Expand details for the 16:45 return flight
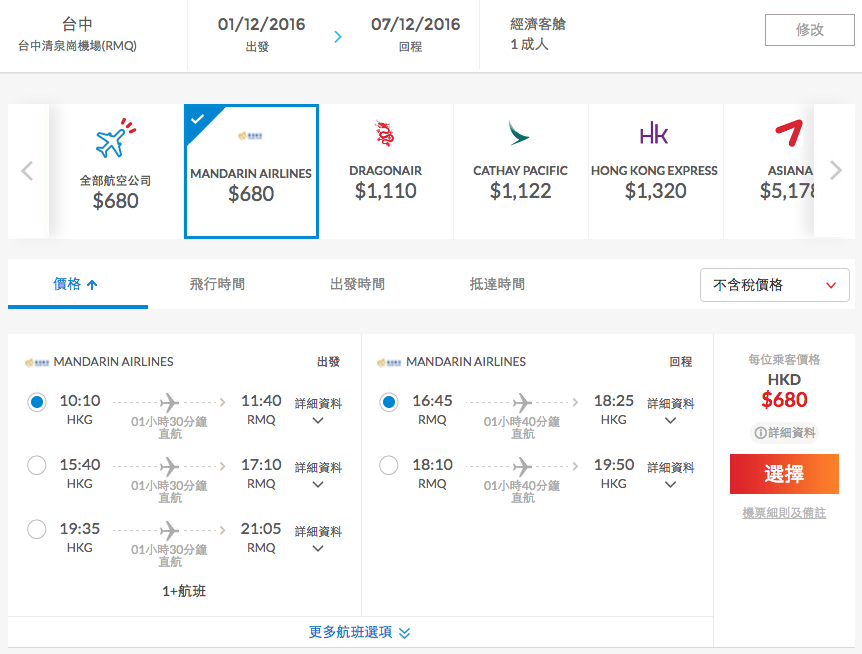 pos(670,411)
